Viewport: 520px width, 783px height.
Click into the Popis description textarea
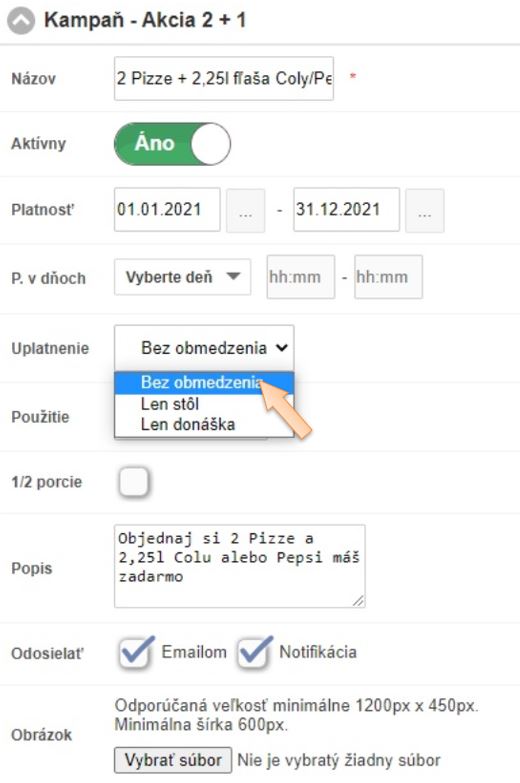click(x=239, y=566)
